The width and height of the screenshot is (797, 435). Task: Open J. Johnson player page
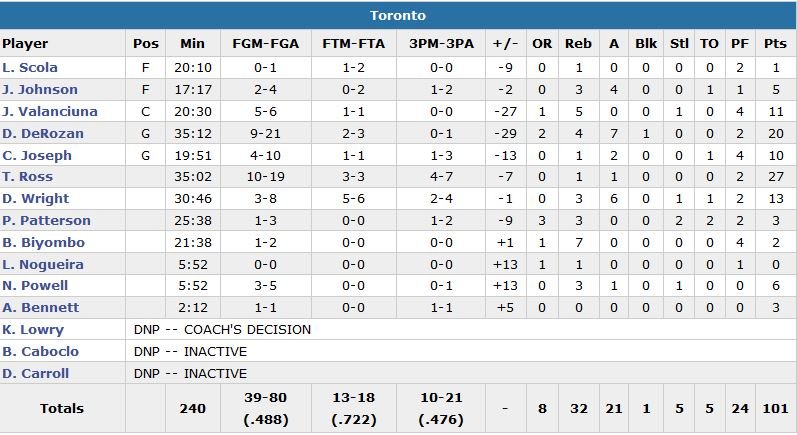pos(40,90)
